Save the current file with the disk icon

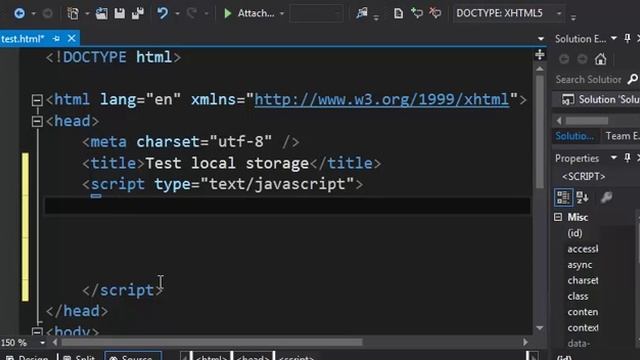click(x=119, y=13)
